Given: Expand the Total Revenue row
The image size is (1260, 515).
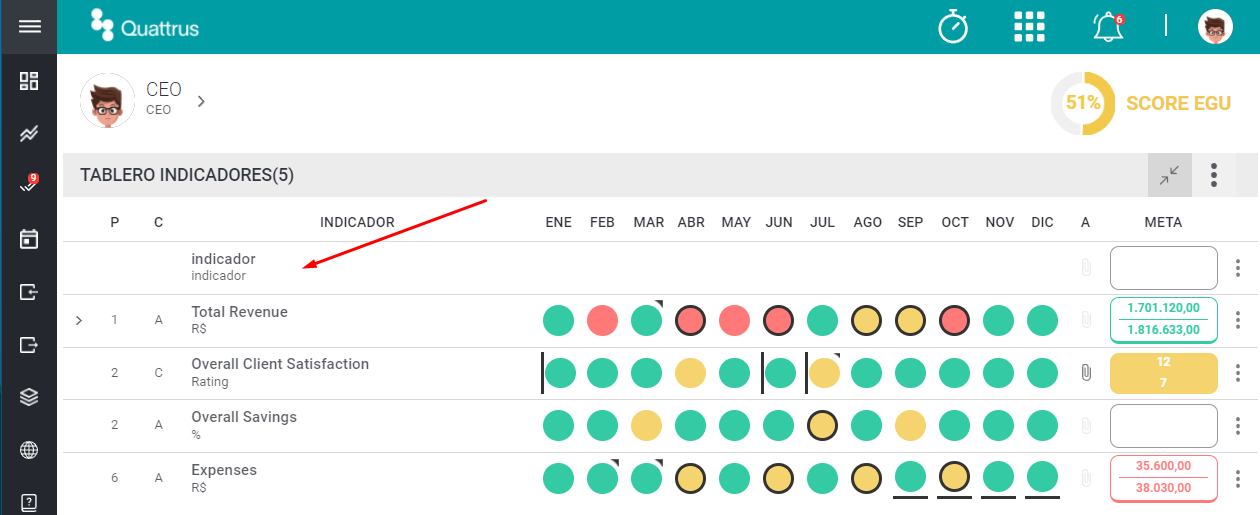Looking at the screenshot, I should 79,321.
